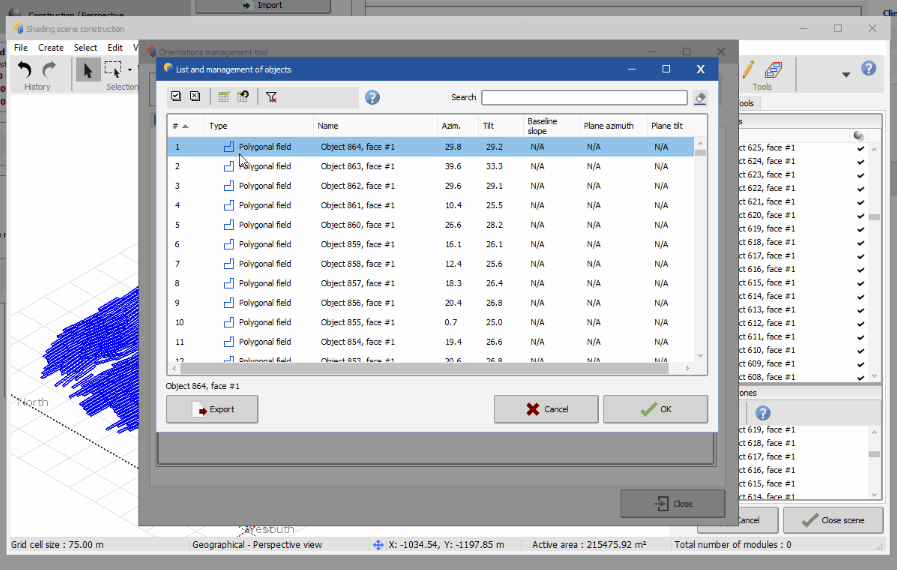Click the Export button
897x570 pixels.
click(212, 409)
